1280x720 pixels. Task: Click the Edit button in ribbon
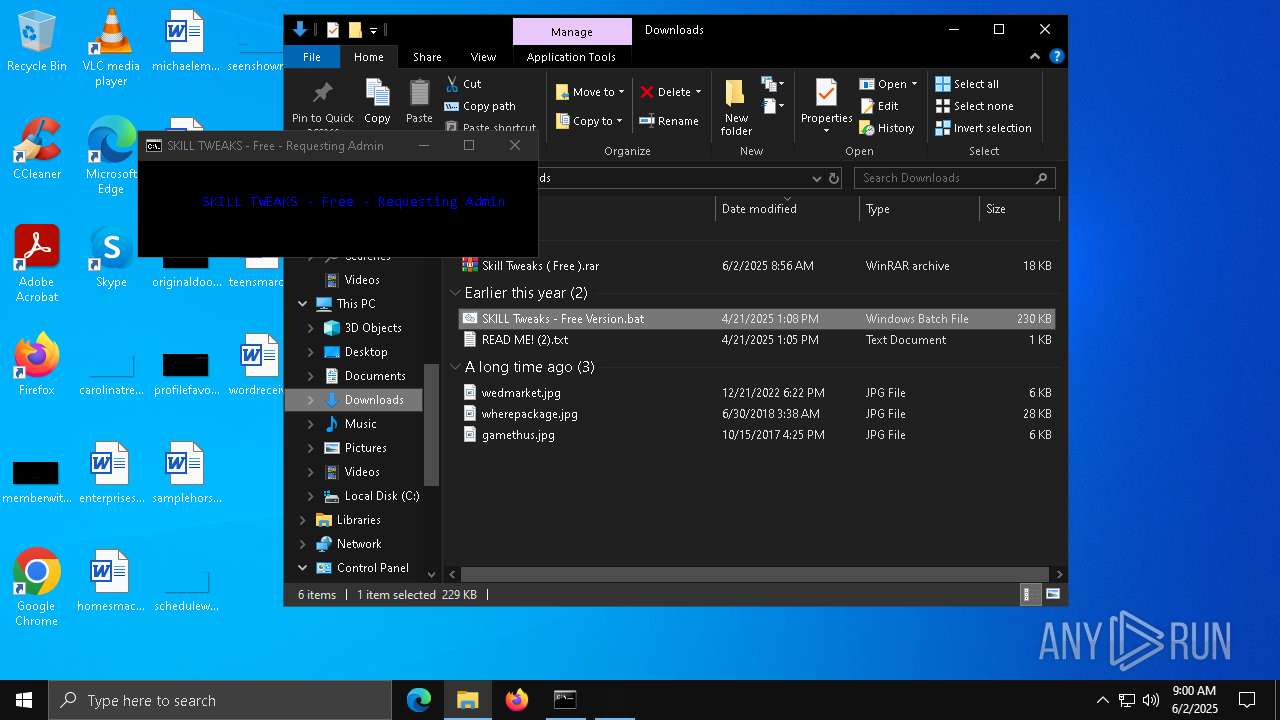click(x=879, y=106)
